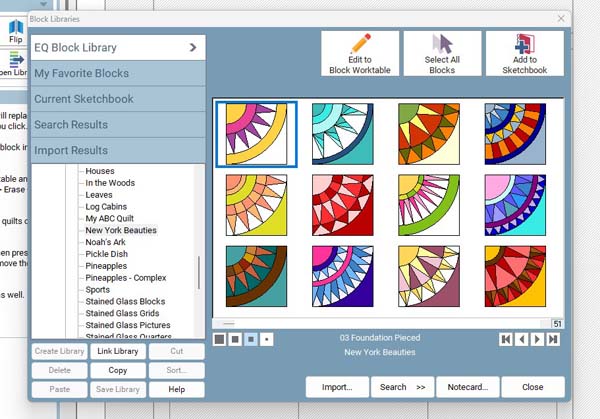This screenshot has width=600, height=419.
Task: Jump to last block in library
Action: pyautogui.click(x=553, y=339)
